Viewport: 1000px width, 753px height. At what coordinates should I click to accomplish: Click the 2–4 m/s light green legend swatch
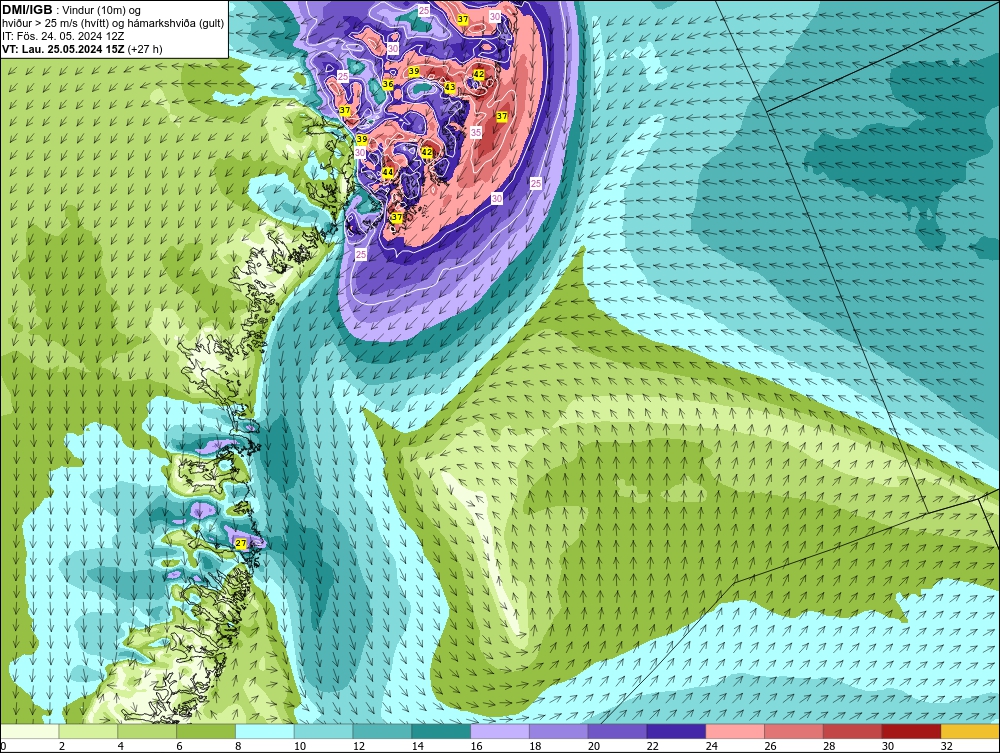pos(88,731)
